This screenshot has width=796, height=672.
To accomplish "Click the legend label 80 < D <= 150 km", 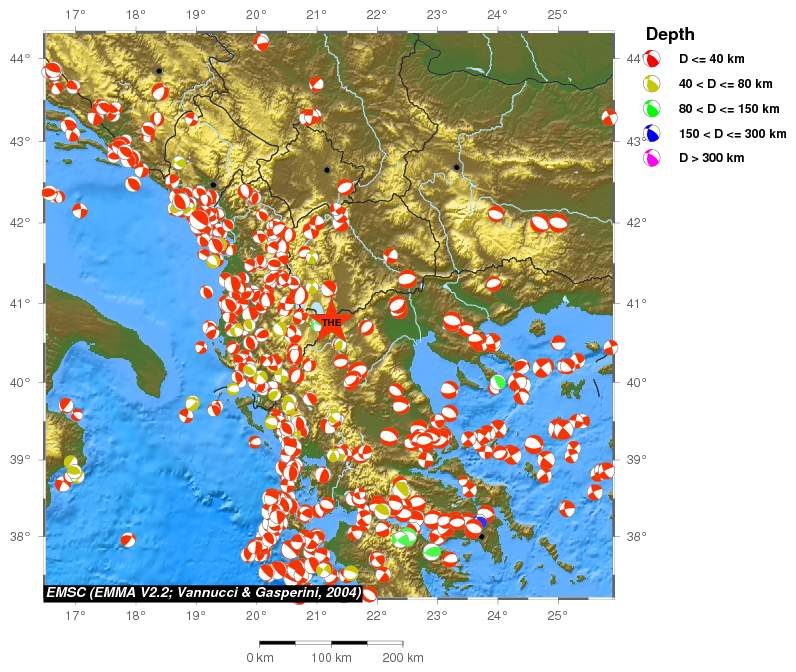I will (x=729, y=109).
